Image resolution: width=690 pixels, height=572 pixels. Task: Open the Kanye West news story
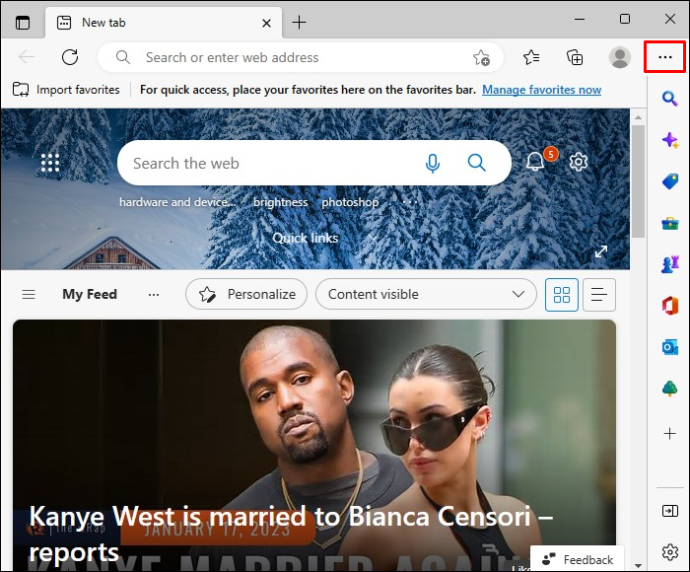point(314,445)
